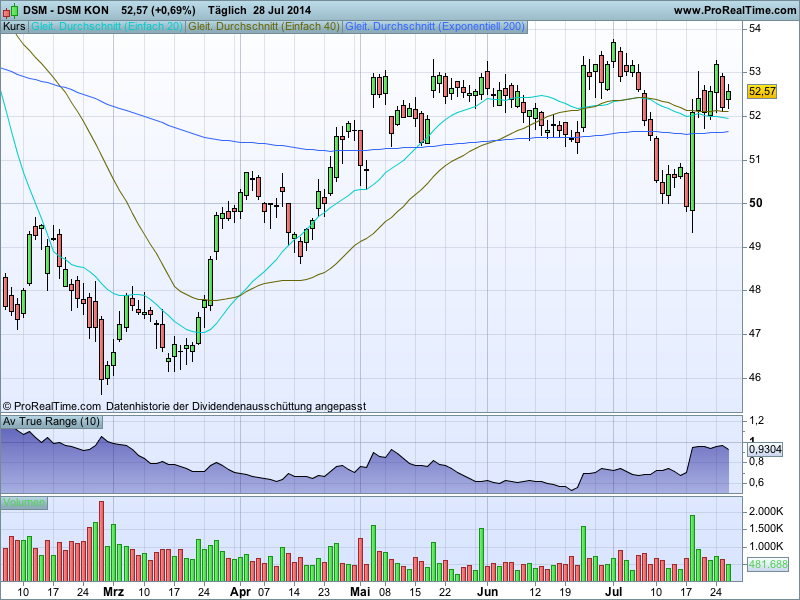Click the date 28 Jul 2014
The width and height of the screenshot is (800, 600).
(282, 10)
